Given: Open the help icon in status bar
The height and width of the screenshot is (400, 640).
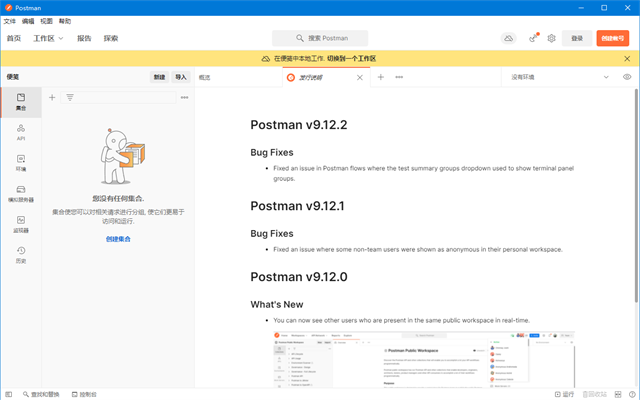Looking at the screenshot, I should click(632, 394).
